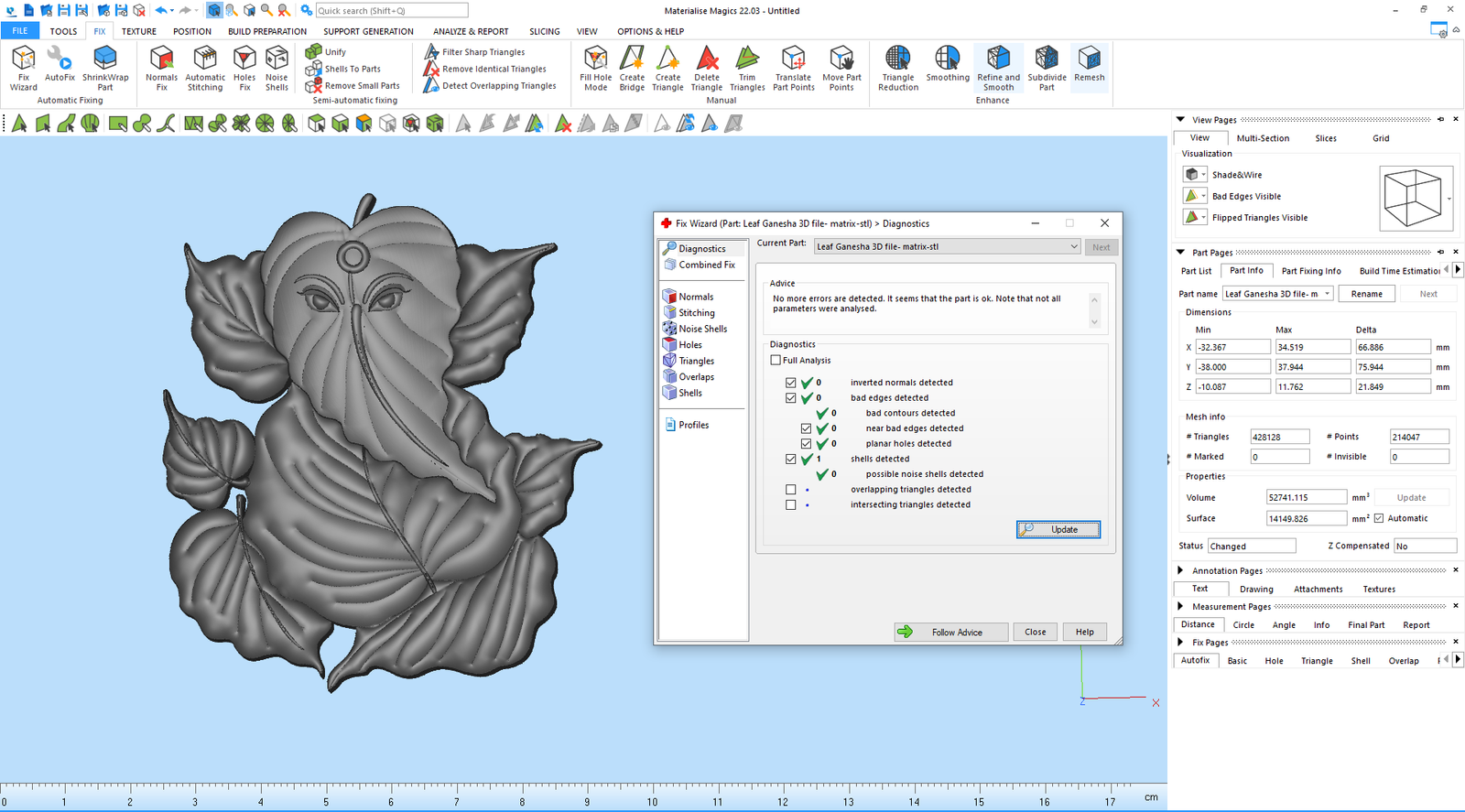Viewport: 1465px width, 812px height.
Task: Click Translate Part Points
Action: pyautogui.click(x=794, y=69)
